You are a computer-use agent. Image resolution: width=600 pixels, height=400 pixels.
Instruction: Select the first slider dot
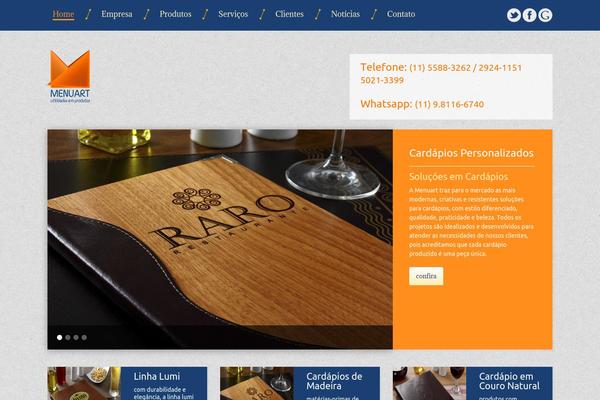[x=59, y=338]
